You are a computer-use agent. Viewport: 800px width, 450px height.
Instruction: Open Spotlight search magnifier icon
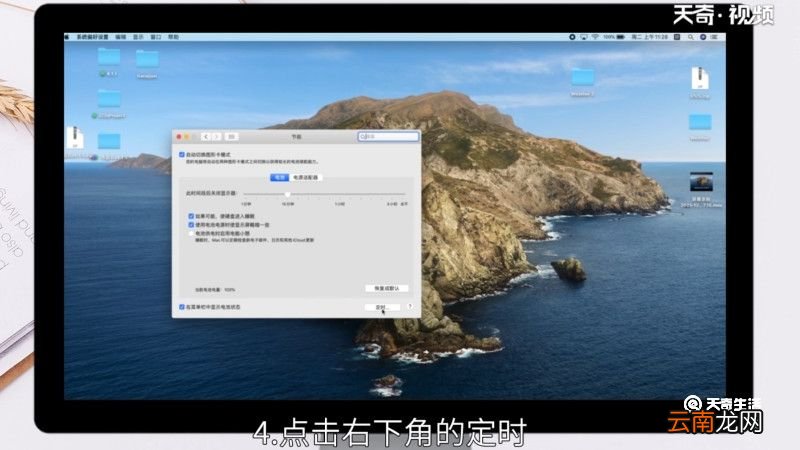[x=690, y=37]
